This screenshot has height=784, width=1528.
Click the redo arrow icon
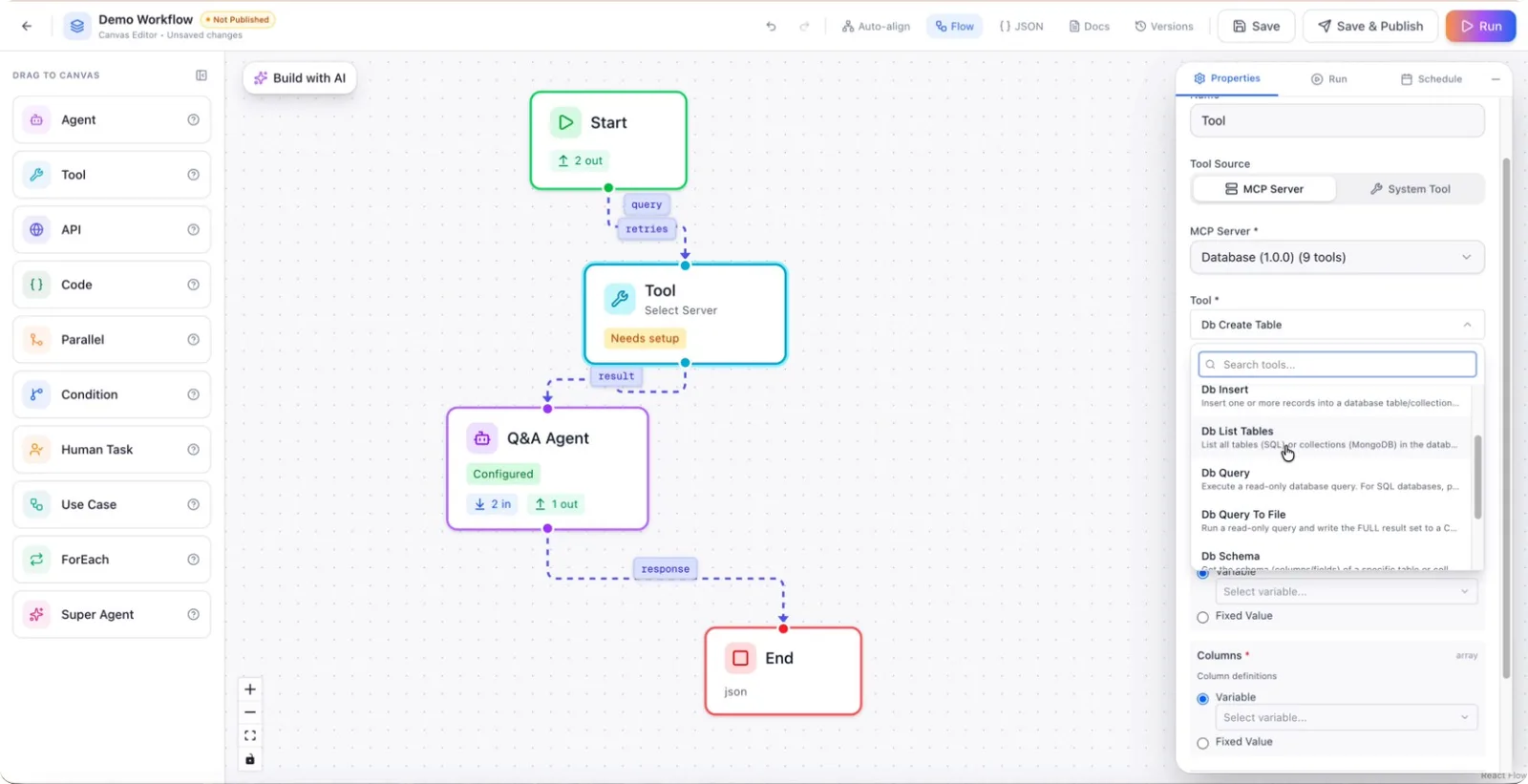[804, 27]
